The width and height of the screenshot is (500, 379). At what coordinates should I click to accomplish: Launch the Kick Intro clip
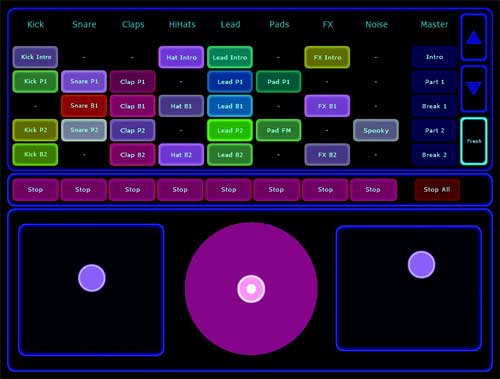pos(35,57)
